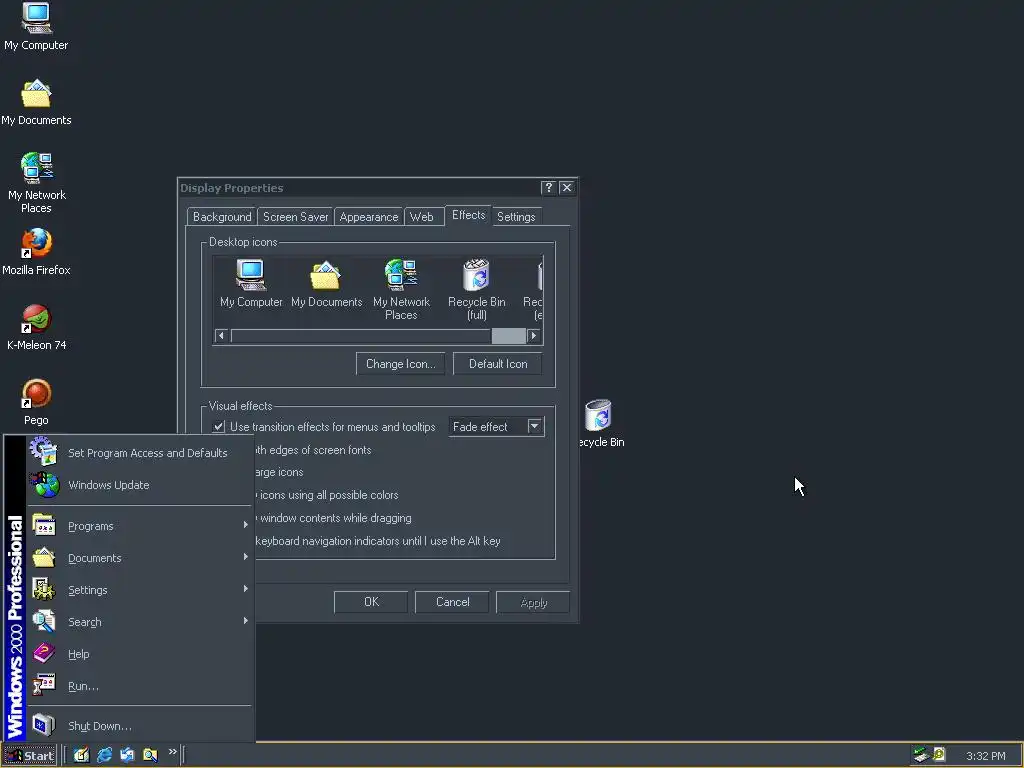Click the Display Properties title bar

click(x=359, y=188)
